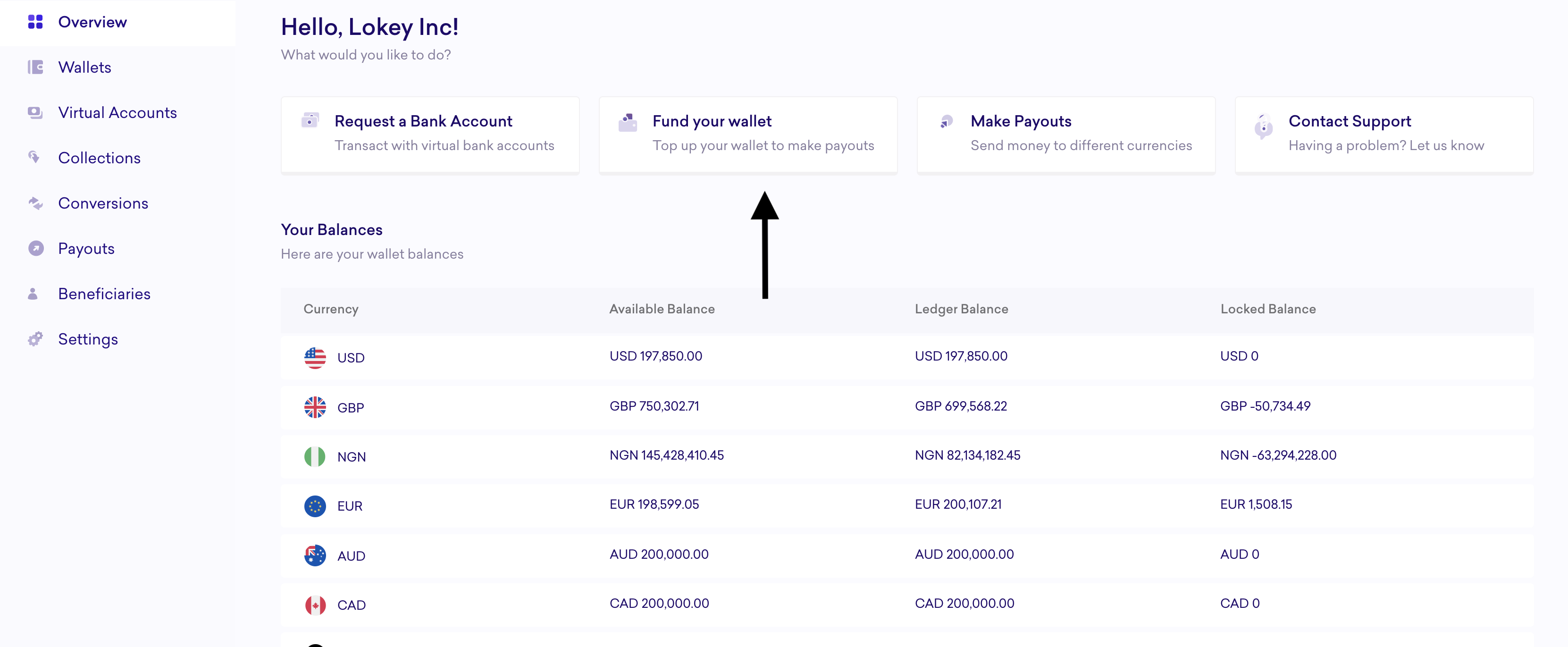Select Fund your wallet card

pyautogui.click(x=747, y=134)
